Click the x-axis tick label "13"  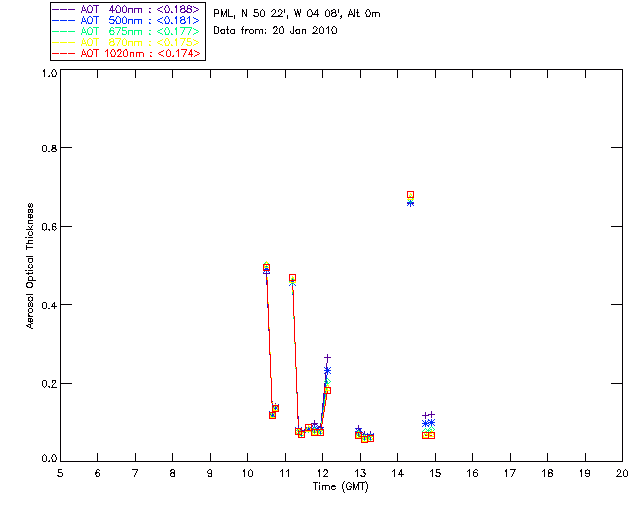point(360,473)
